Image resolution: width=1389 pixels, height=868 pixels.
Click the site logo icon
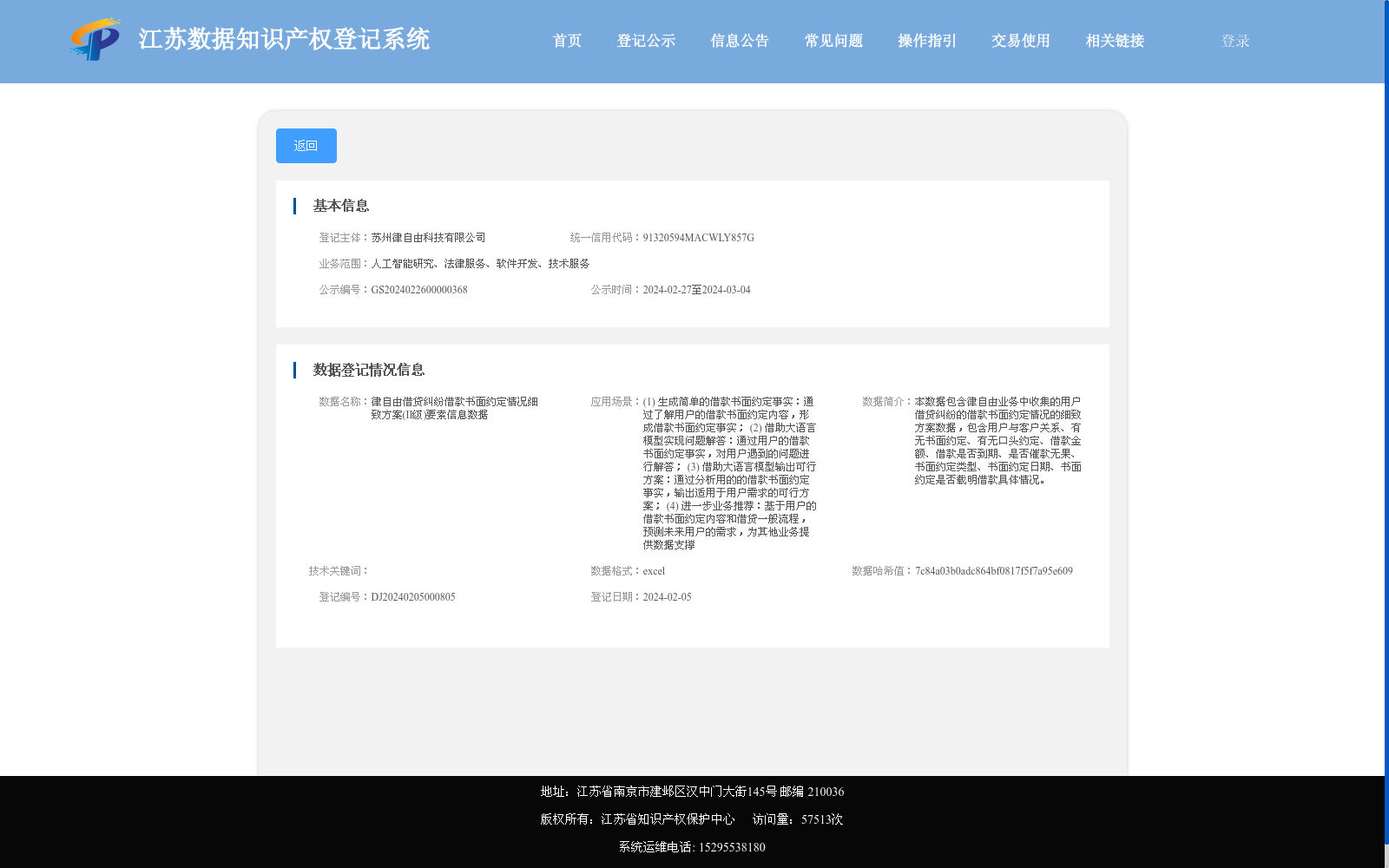tap(95, 39)
